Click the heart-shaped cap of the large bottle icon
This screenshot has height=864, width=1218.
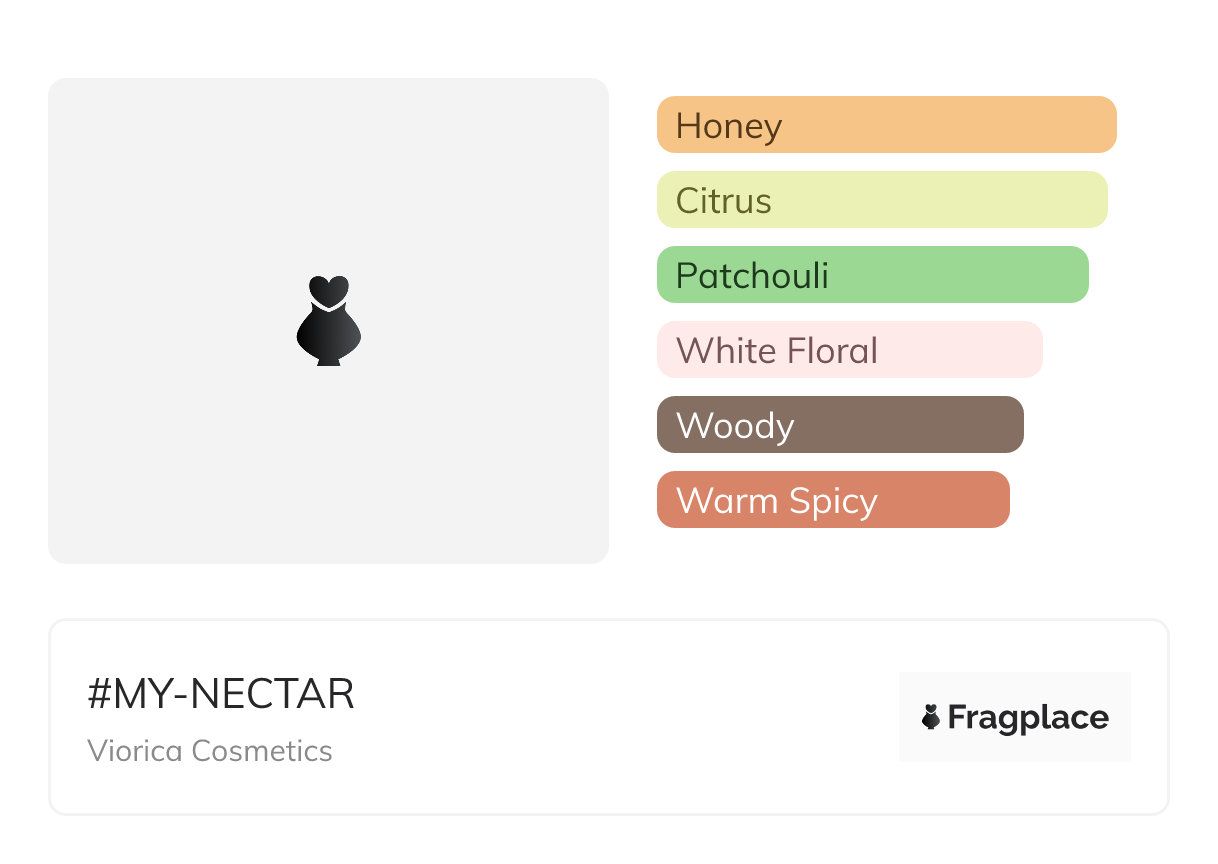point(328,290)
